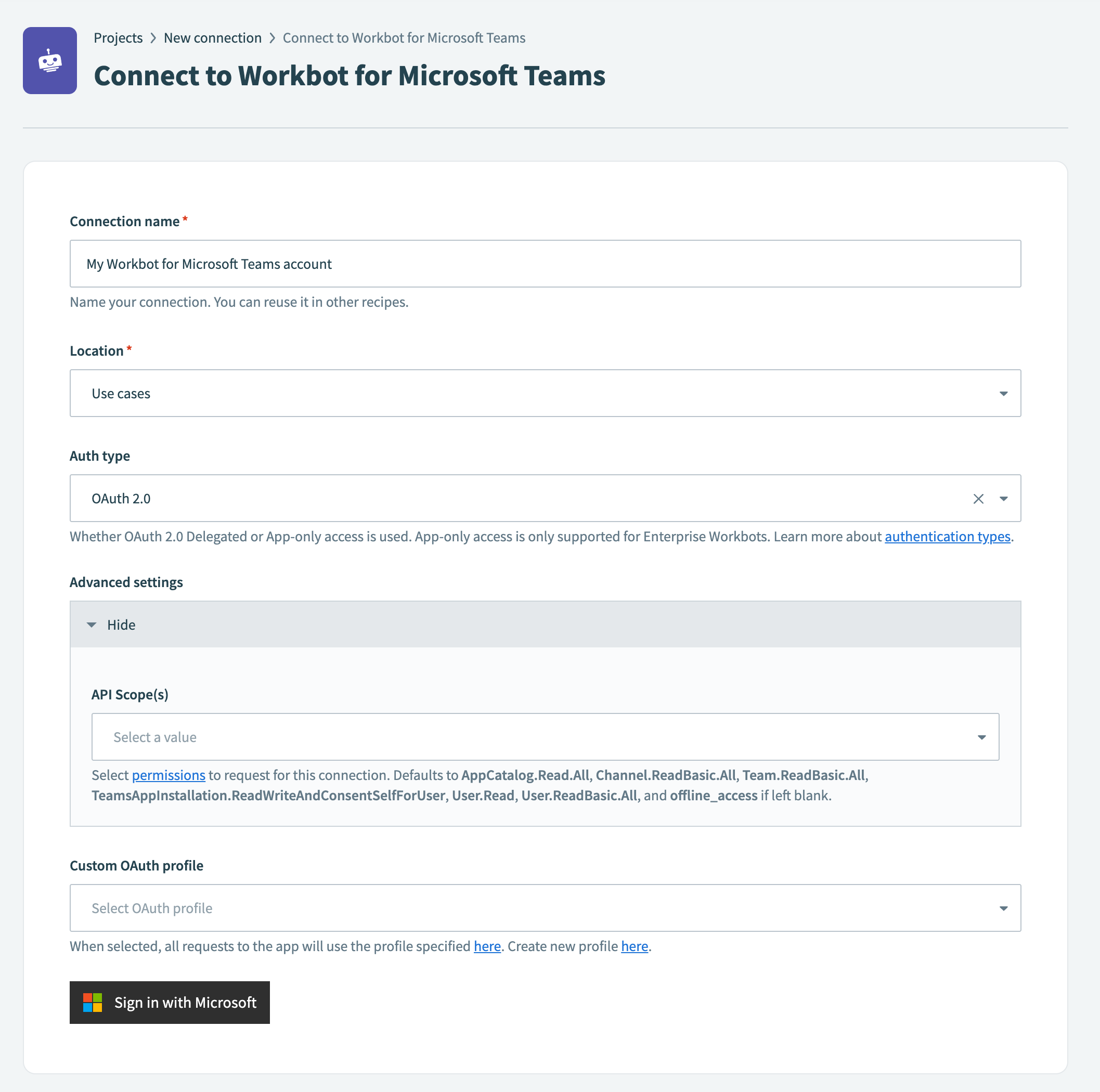
Task: Click the permissions link under API Scope(s)
Action: point(169,775)
